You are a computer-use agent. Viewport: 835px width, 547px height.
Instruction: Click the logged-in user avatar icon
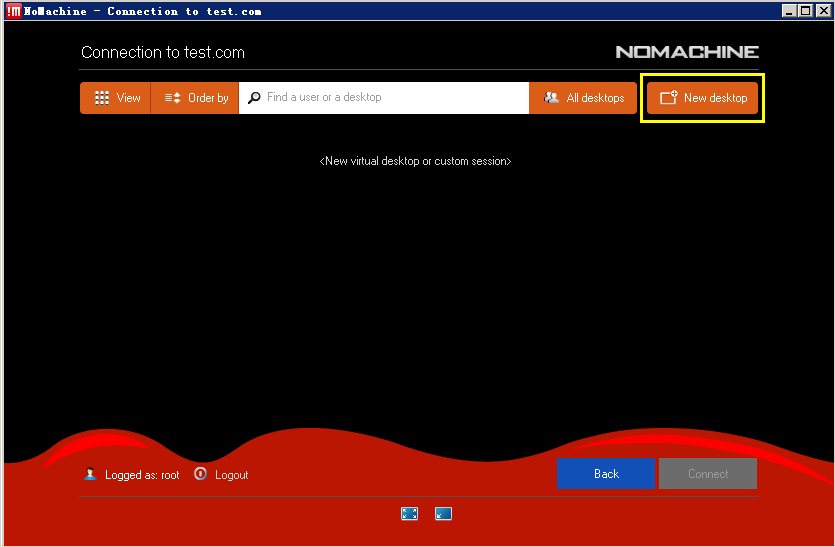tap(90, 473)
